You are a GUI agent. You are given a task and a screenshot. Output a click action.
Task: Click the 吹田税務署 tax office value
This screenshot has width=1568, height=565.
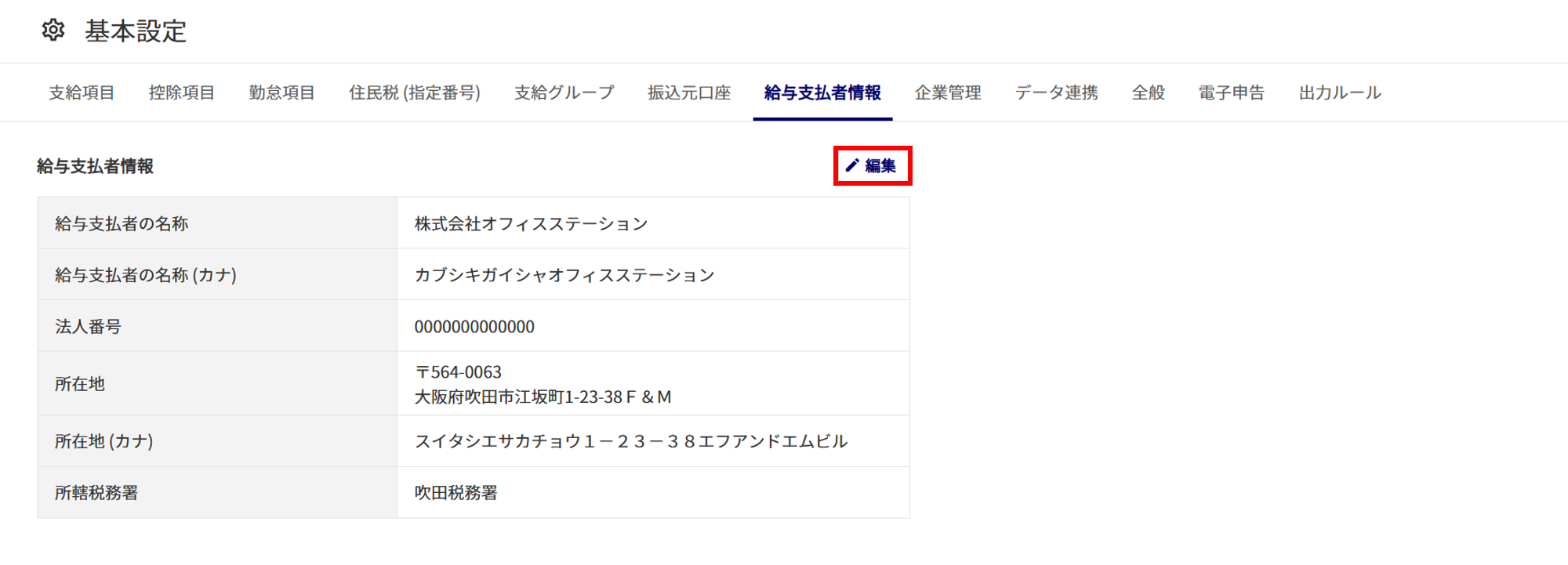pyautogui.click(x=456, y=492)
